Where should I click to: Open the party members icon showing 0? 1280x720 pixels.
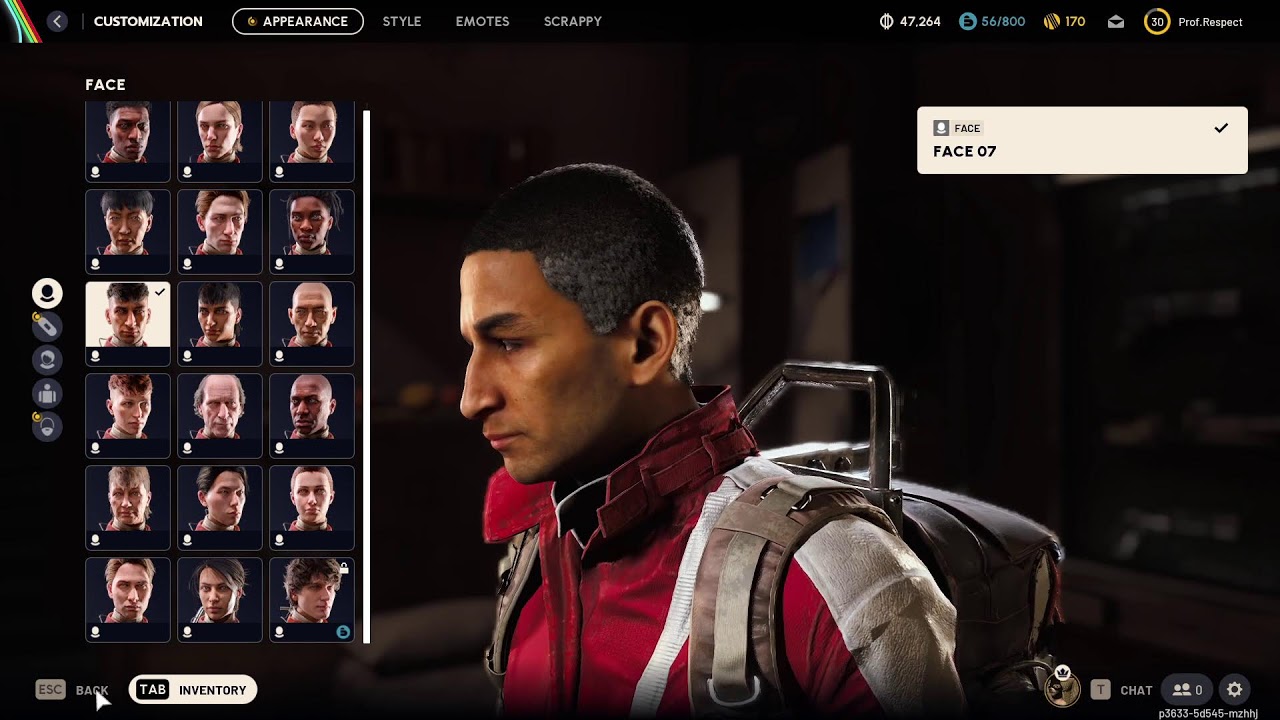[x=1187, y=690]
